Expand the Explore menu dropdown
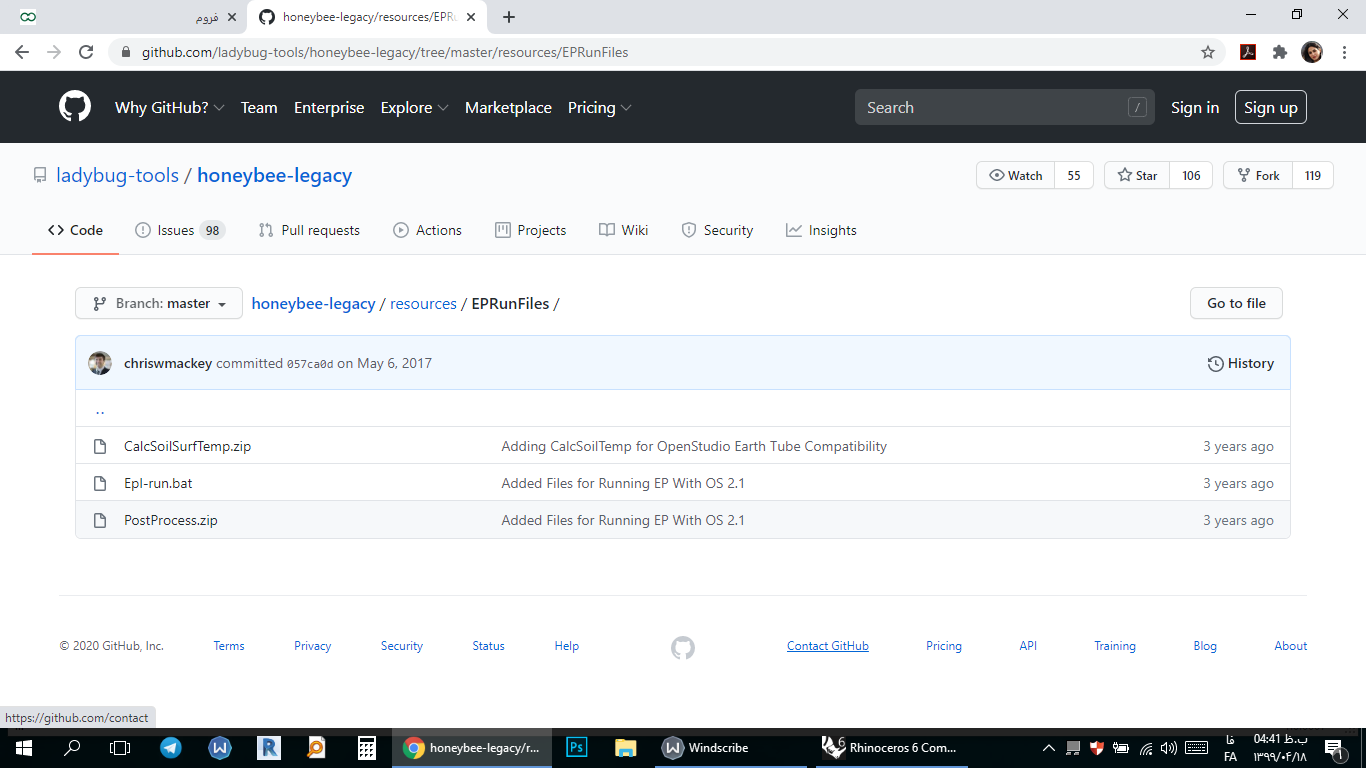 (414, 107)
